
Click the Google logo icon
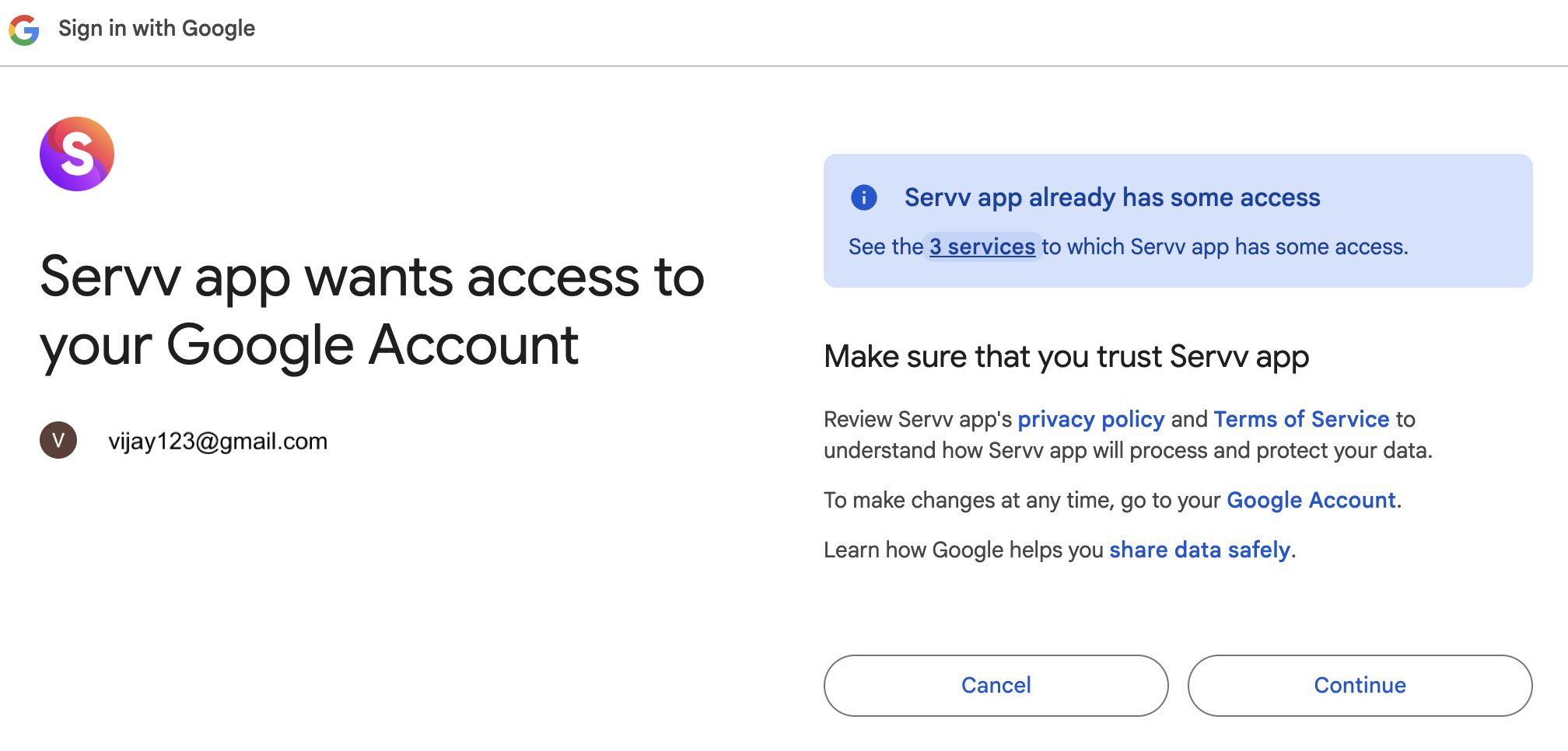24,30
